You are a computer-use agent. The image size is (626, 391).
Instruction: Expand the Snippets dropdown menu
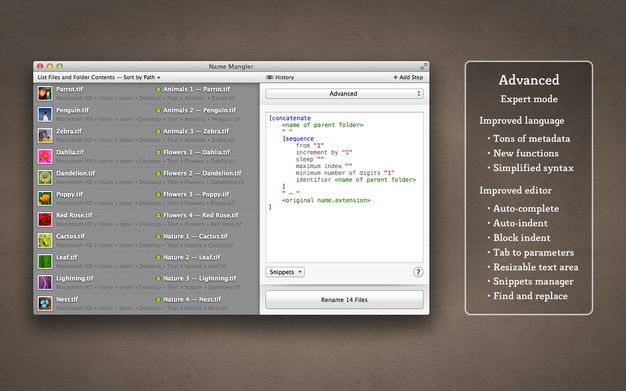click(x=285, y=272)
